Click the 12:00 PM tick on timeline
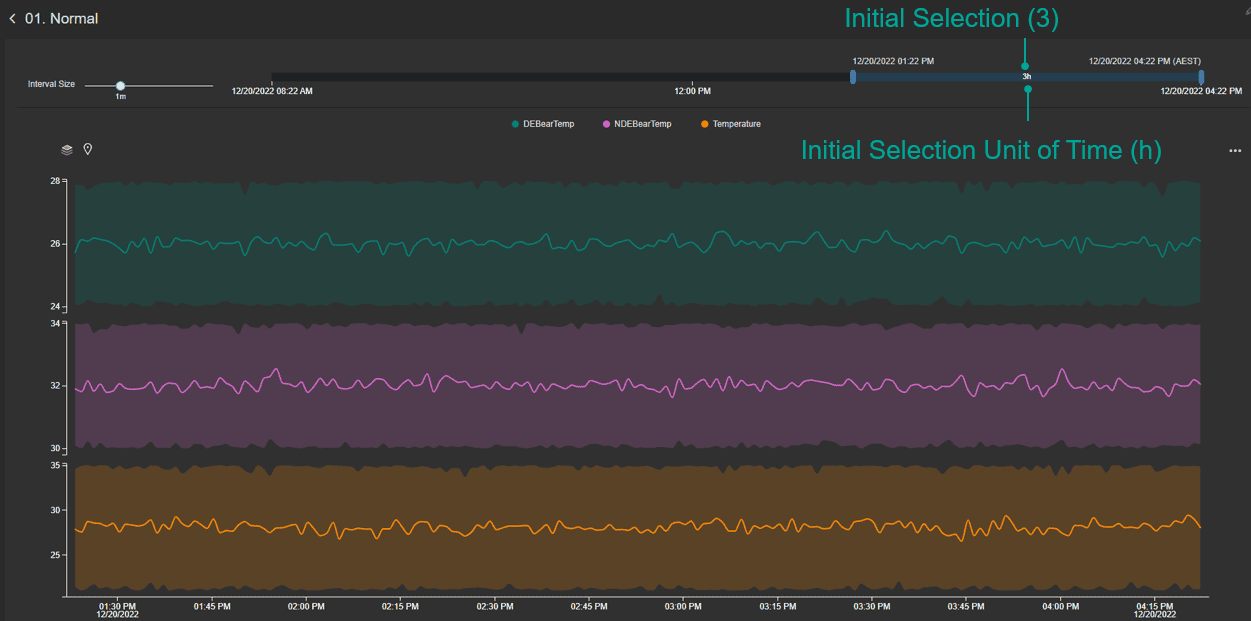The height and width of the screenshot is (621, 1251). [x=692, y=91]
